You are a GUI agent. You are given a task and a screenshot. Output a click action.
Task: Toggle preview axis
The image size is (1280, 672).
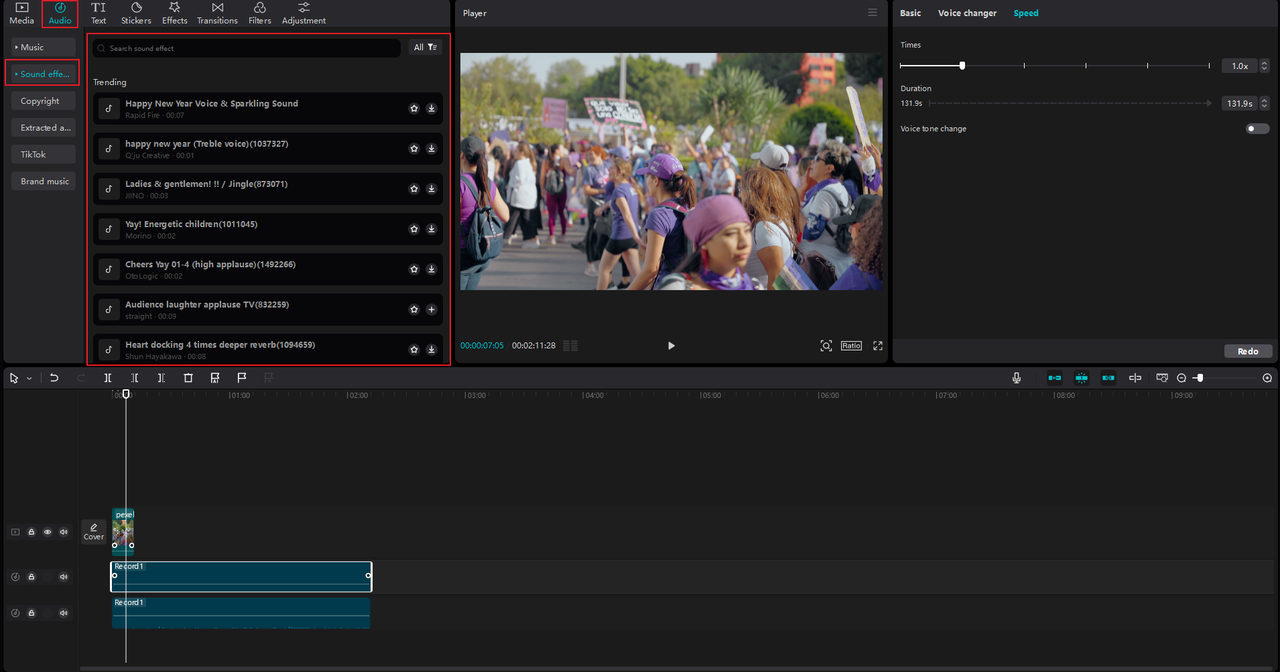tap(1135, 378)
